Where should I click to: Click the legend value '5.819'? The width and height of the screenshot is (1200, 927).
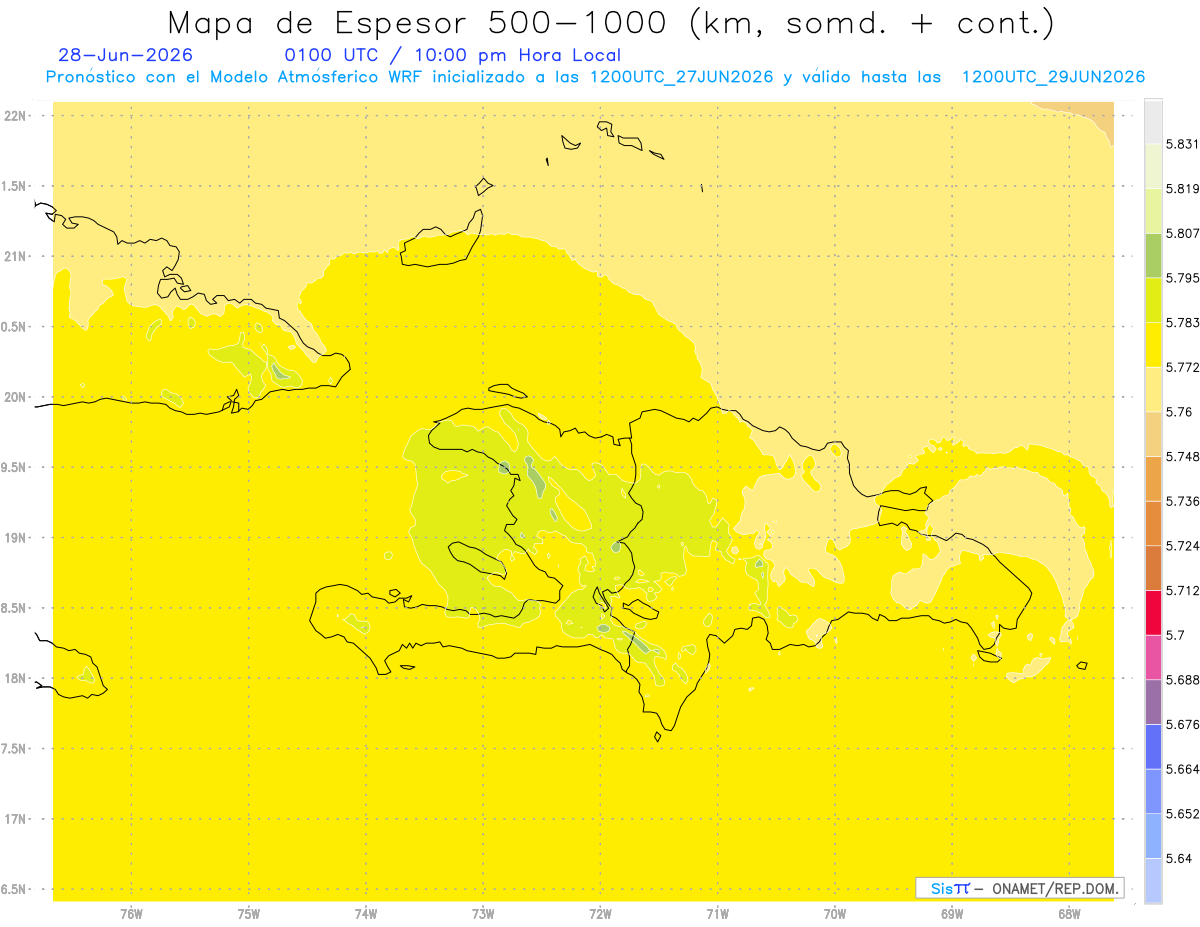point(1183,189)
